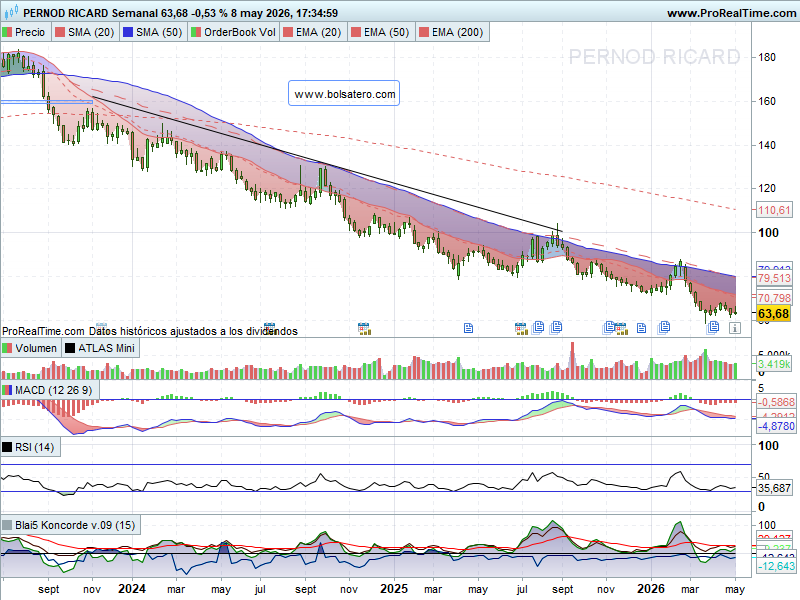
Task: Click the MACD (12 26 9) color swatch
Action: (7, 390)
